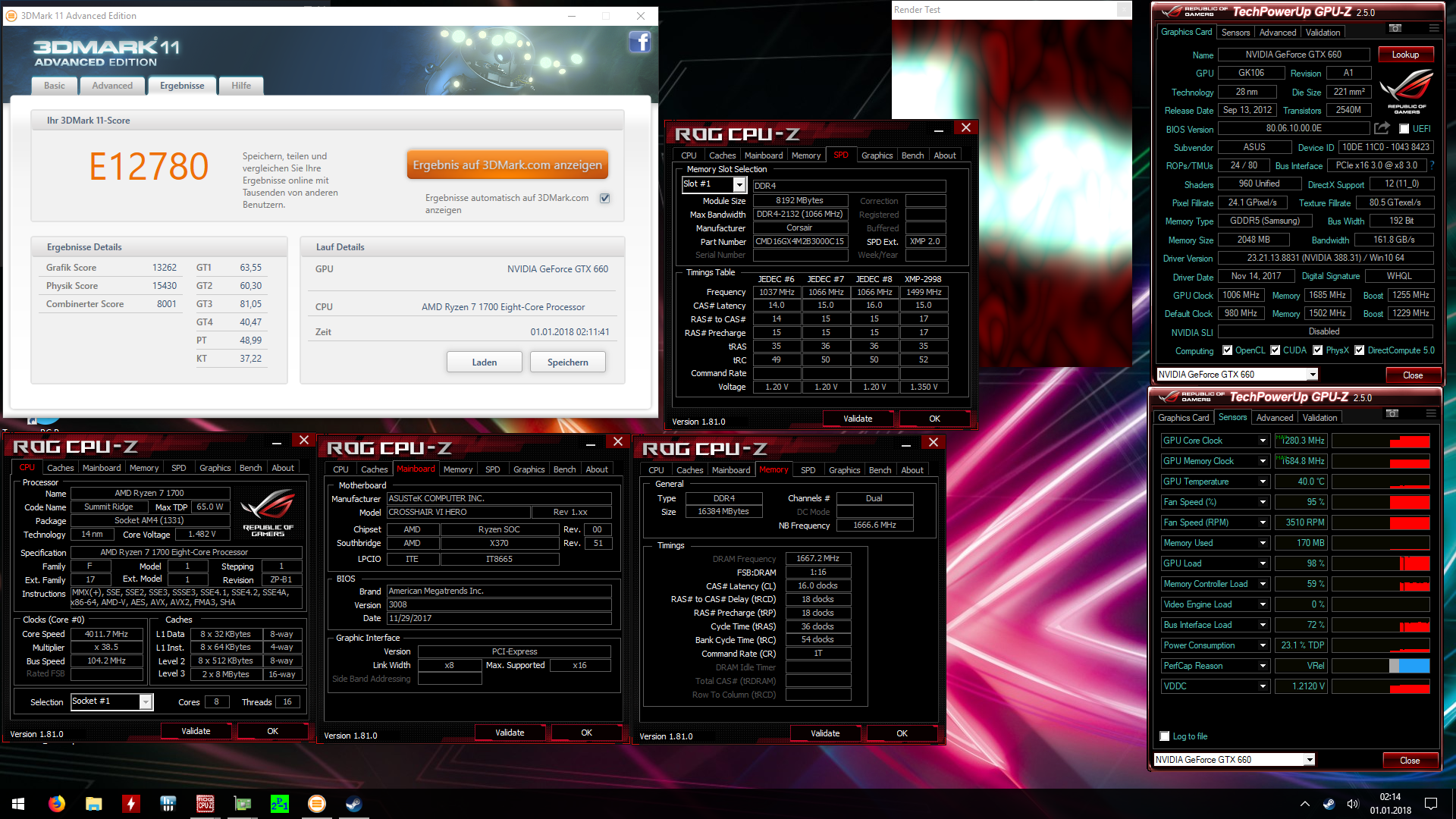Click the GPU Load sensor graph

coord(1381,563)
